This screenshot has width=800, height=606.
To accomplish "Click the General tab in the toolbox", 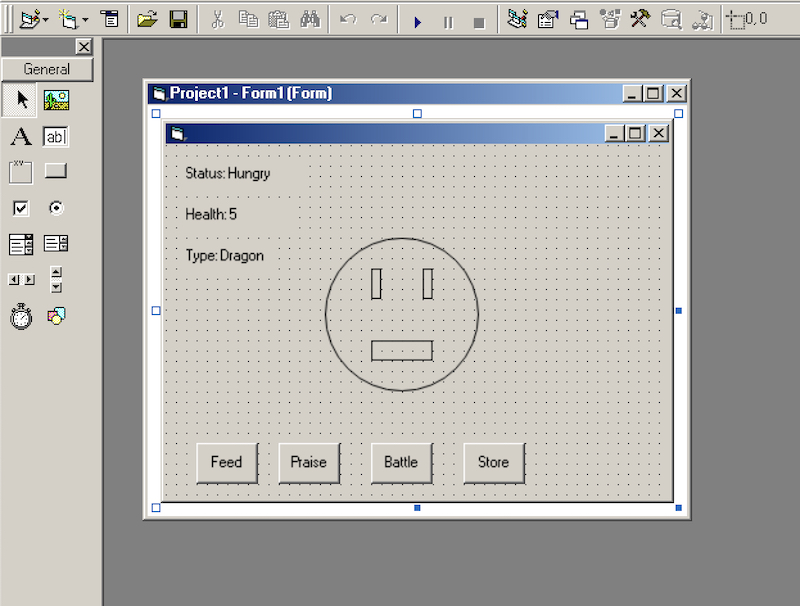I will click(47, 69).
